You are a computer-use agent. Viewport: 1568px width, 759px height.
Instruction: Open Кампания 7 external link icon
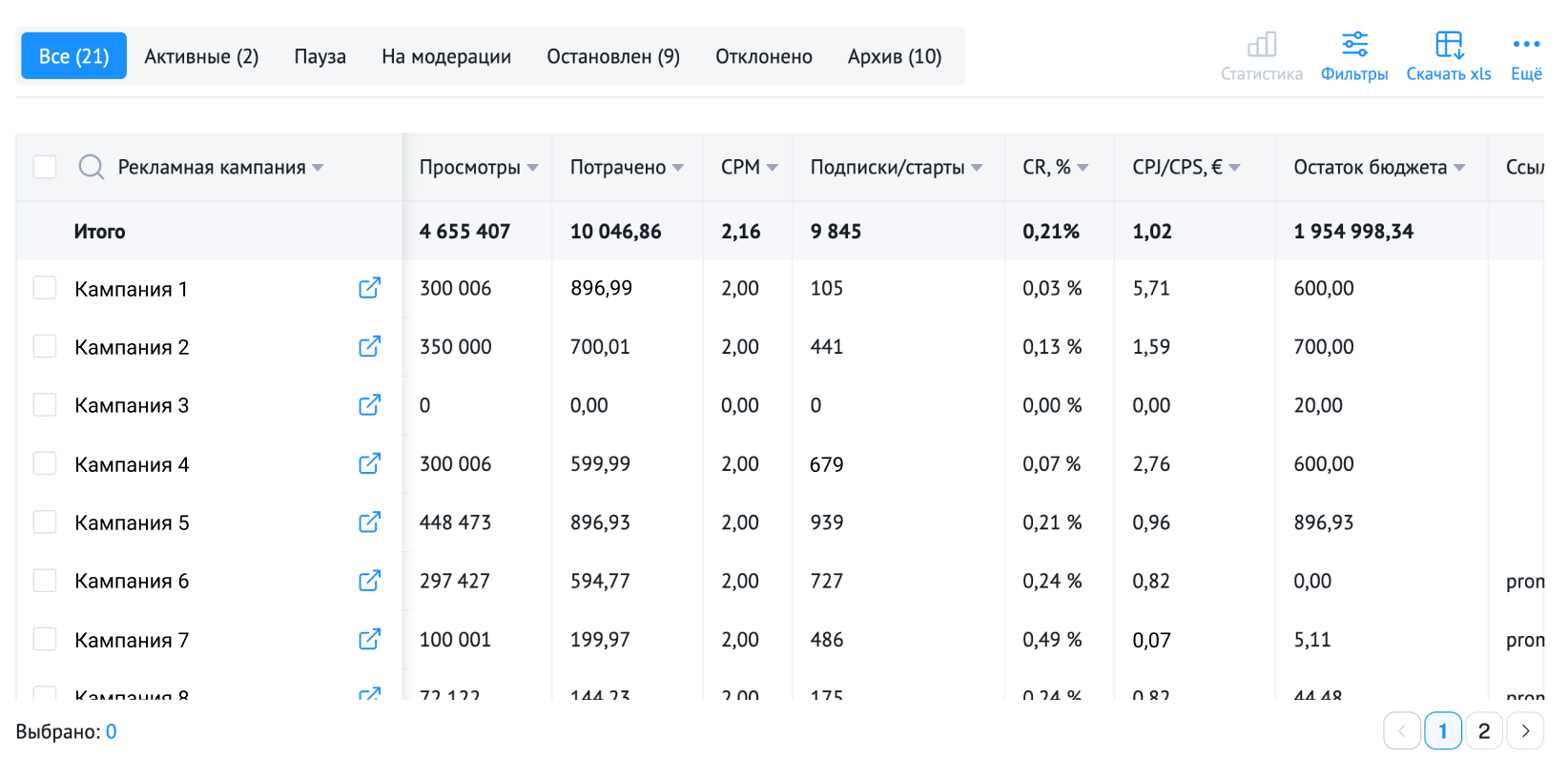[x=369, y=640]
